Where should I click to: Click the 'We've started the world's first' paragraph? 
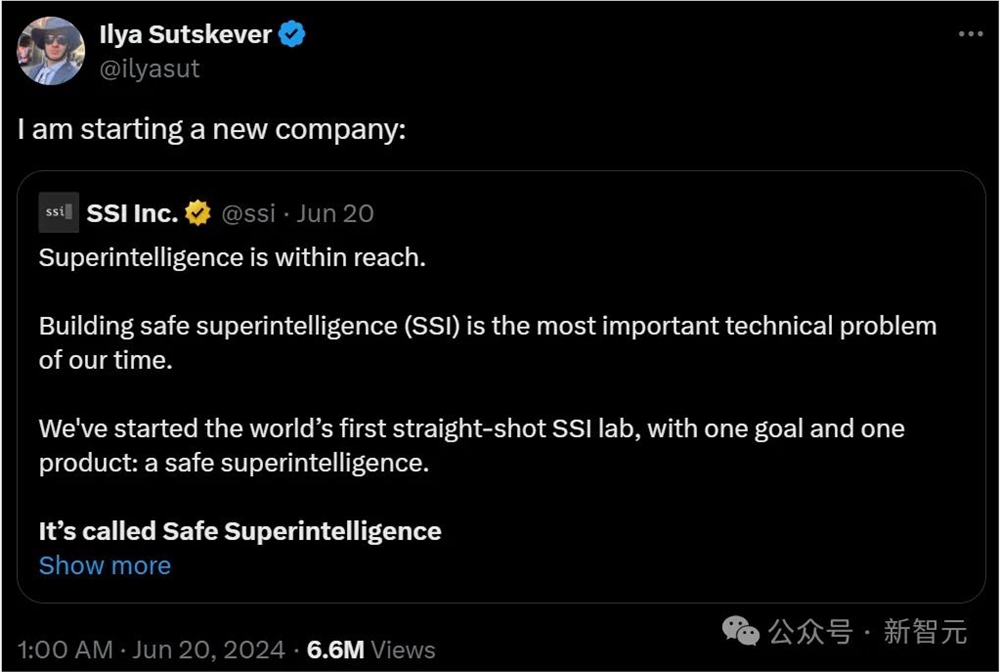click(x=471, y=430)
